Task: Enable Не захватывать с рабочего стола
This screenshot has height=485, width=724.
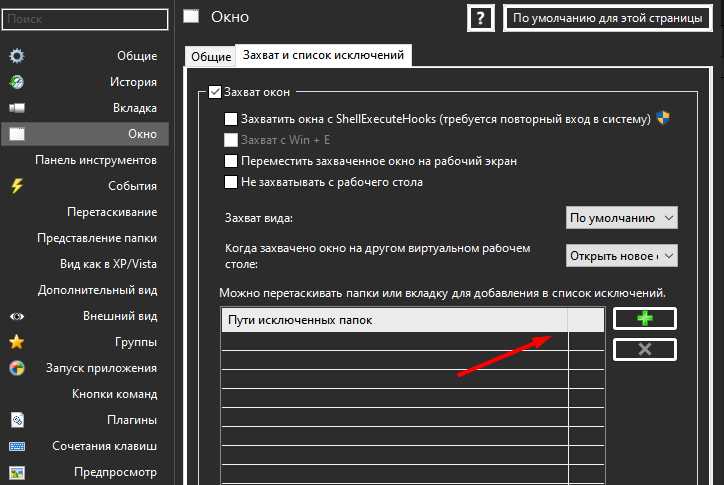Action: (x=232, y=182)
